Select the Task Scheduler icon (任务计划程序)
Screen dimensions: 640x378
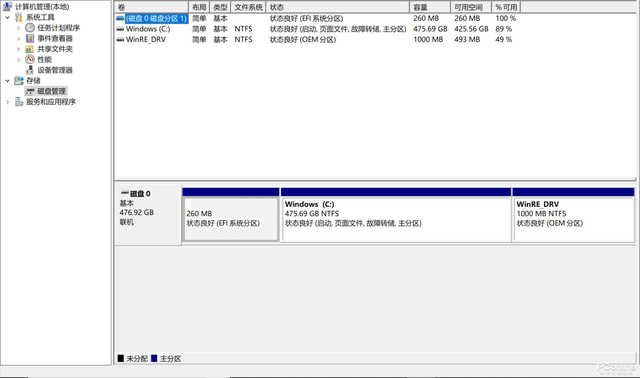30,28
